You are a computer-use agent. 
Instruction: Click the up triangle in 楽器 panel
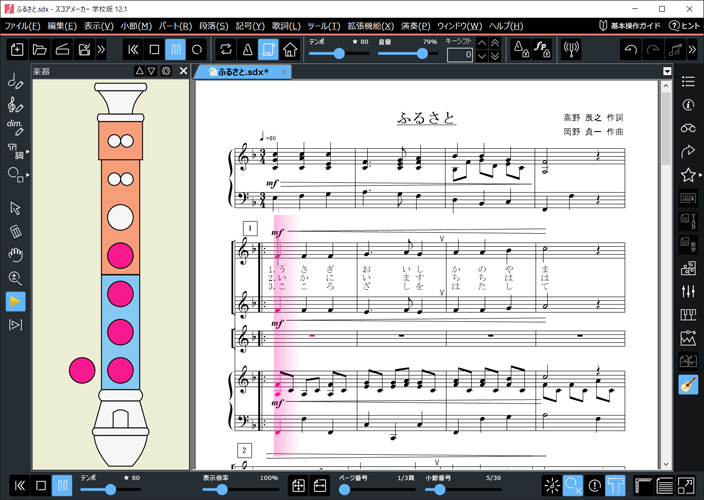140,71
